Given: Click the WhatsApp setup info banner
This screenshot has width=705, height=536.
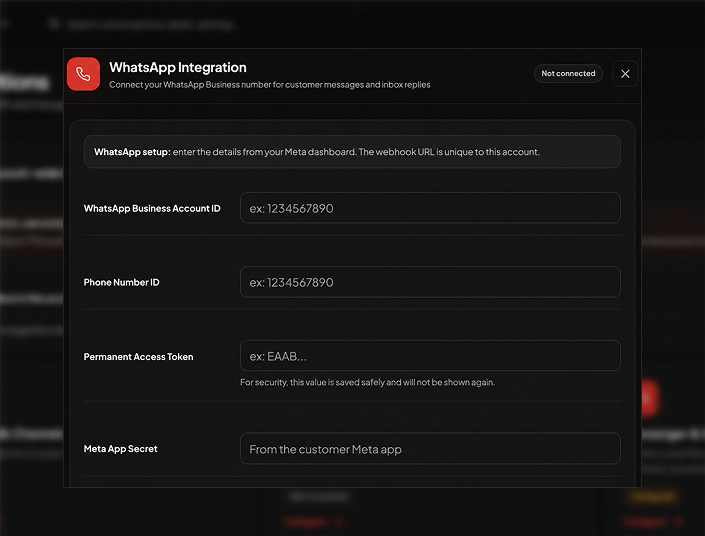Looking at the screenshot, I should pos(352,152).
